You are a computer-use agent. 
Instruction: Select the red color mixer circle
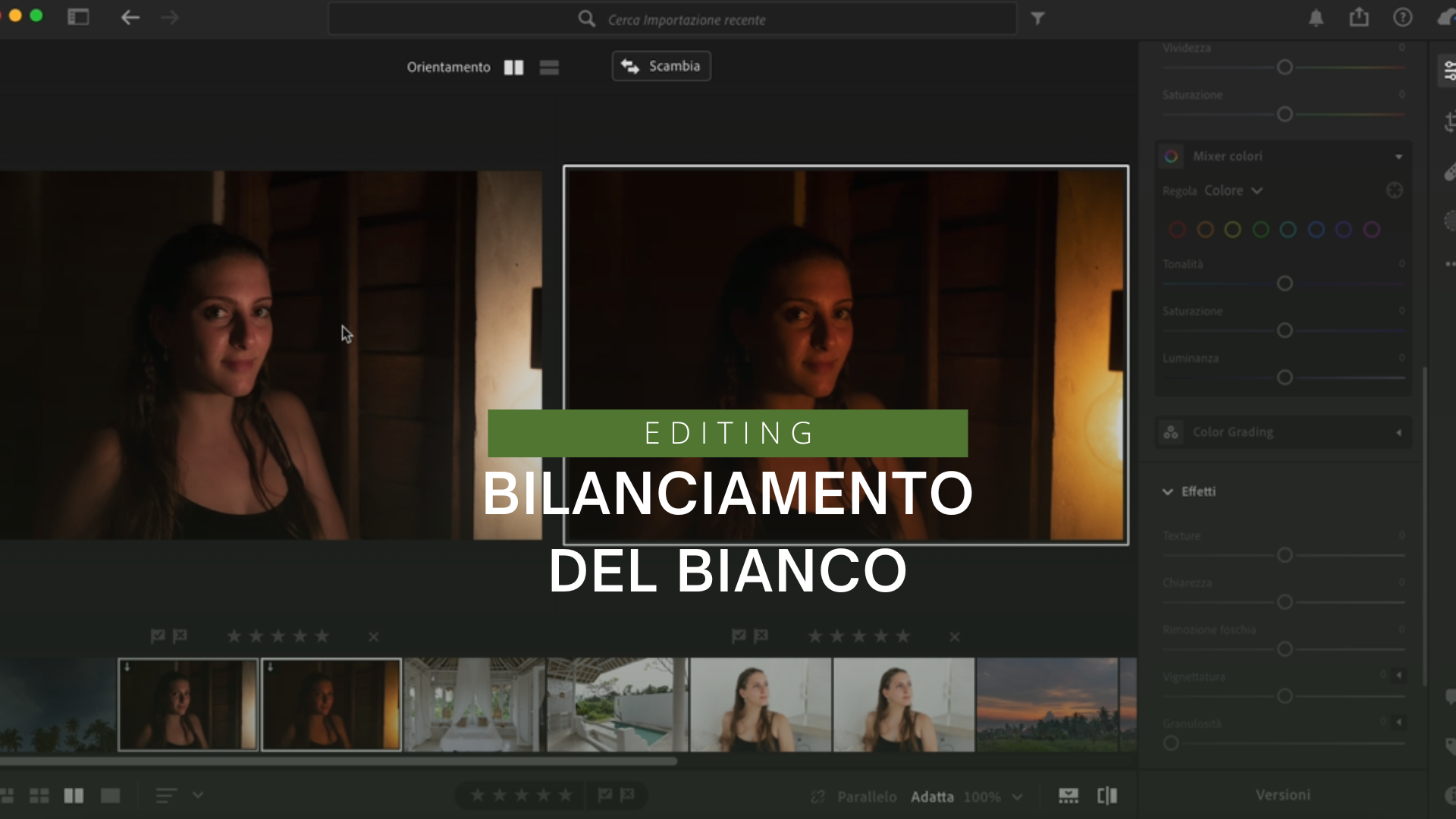[x=1177, y=230]
